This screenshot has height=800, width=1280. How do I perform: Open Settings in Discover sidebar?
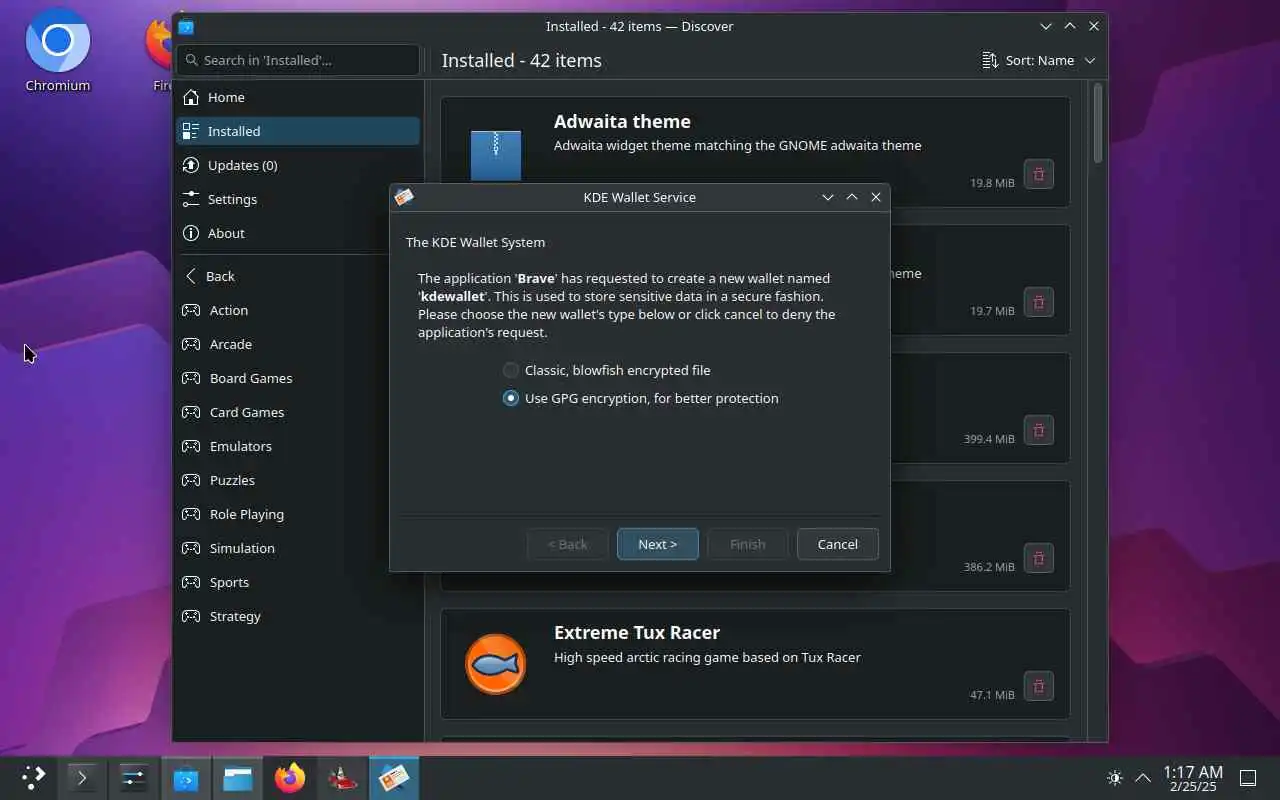298,199
